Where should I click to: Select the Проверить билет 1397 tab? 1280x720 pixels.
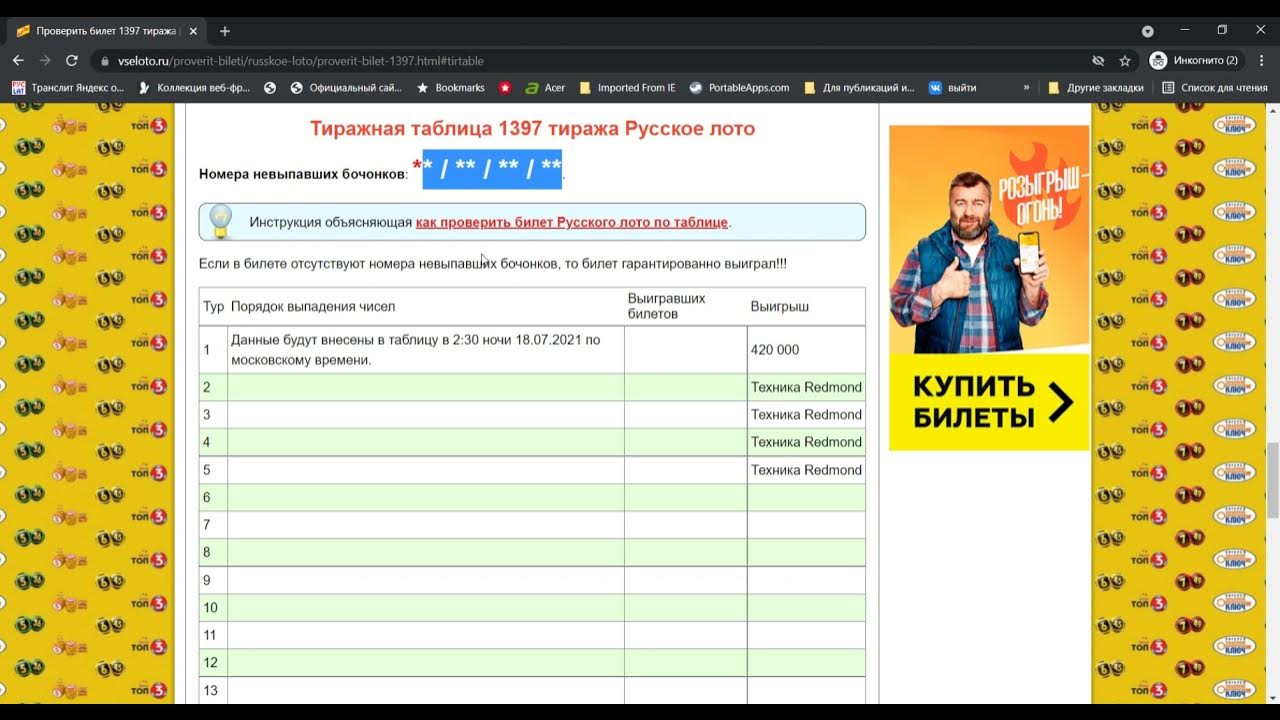[105, 31]
